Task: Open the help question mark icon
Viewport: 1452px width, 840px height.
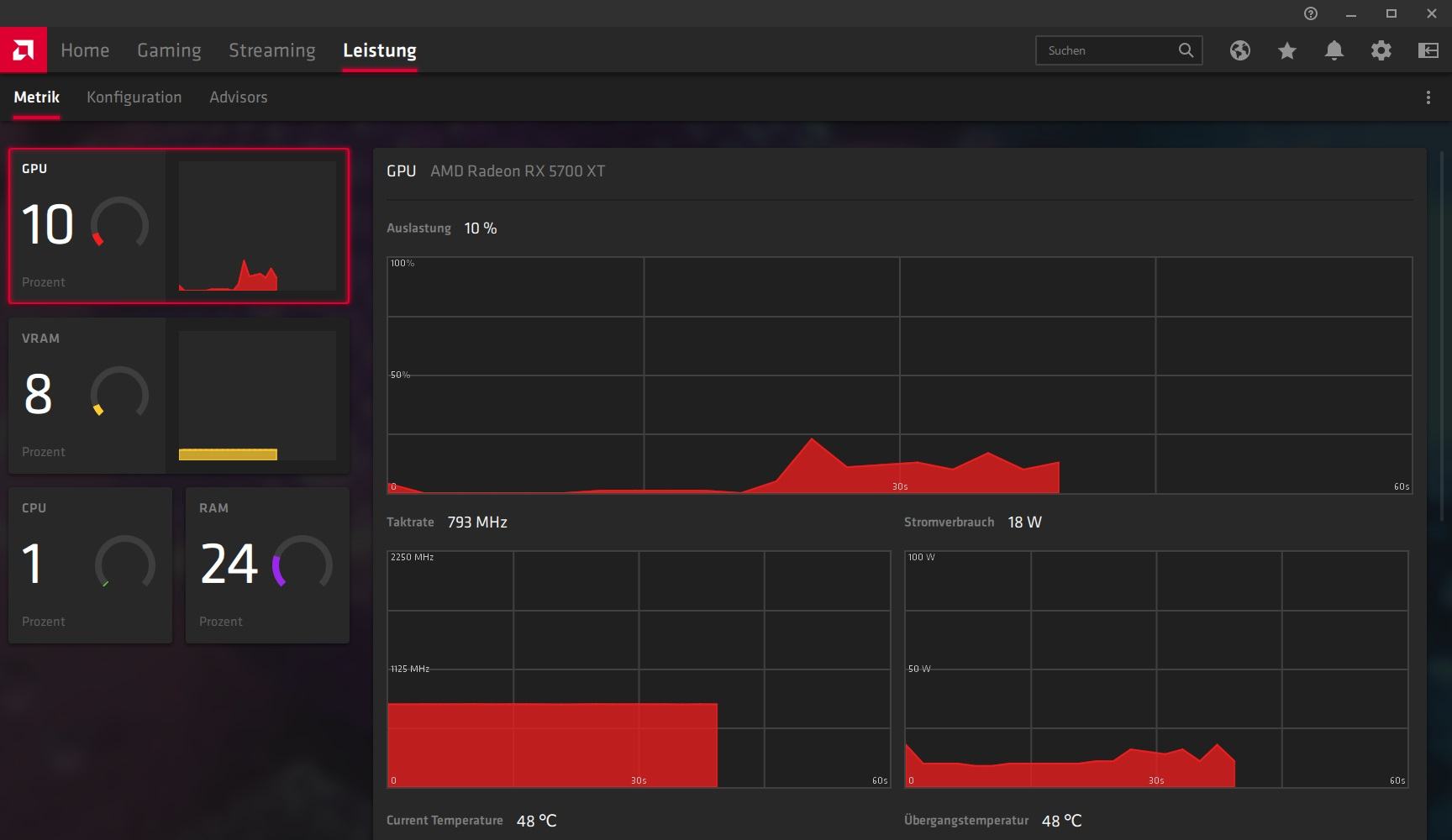Action: point(1311,13)
